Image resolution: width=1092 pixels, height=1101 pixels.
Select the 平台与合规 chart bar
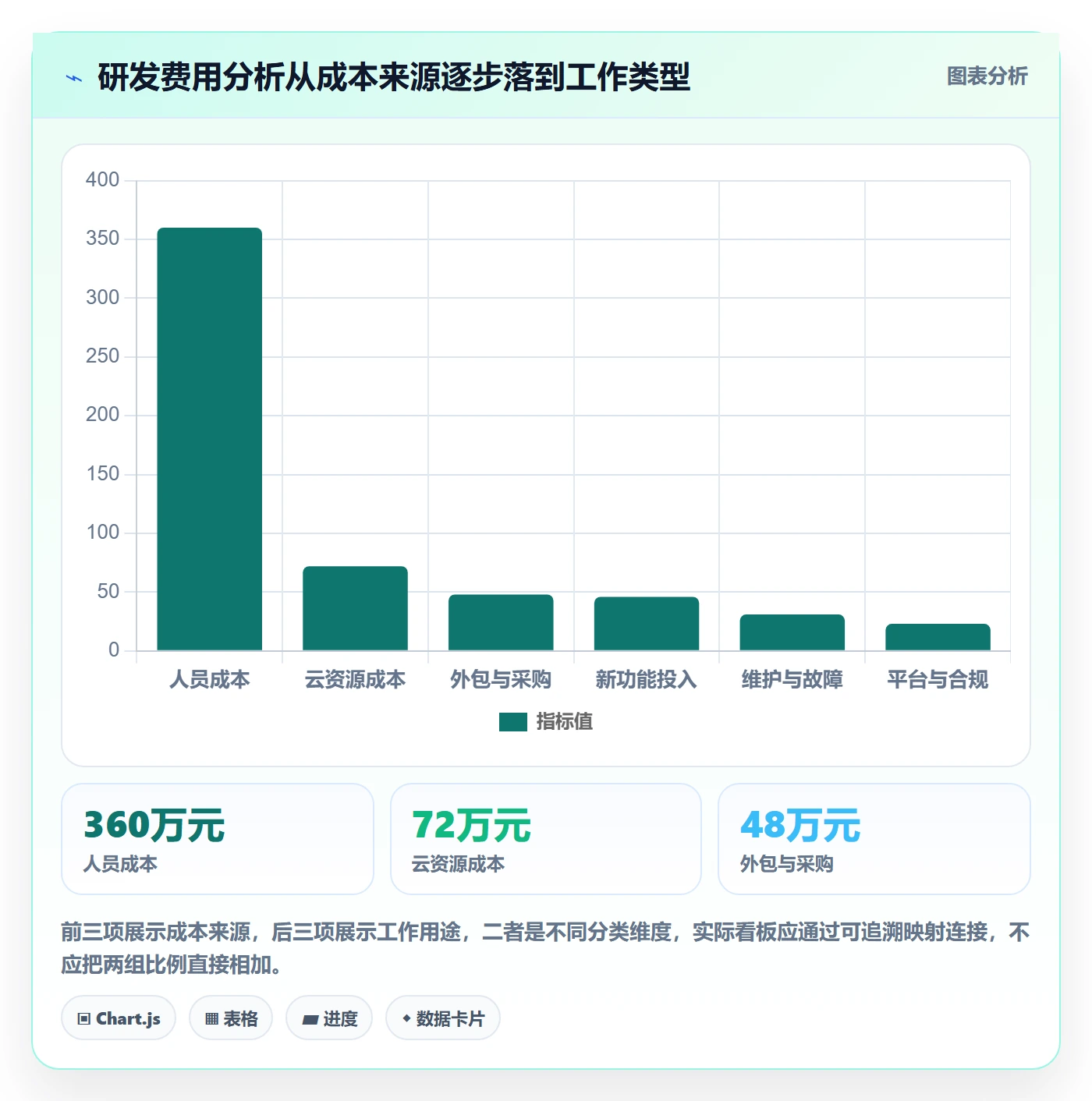click(938, 637)
